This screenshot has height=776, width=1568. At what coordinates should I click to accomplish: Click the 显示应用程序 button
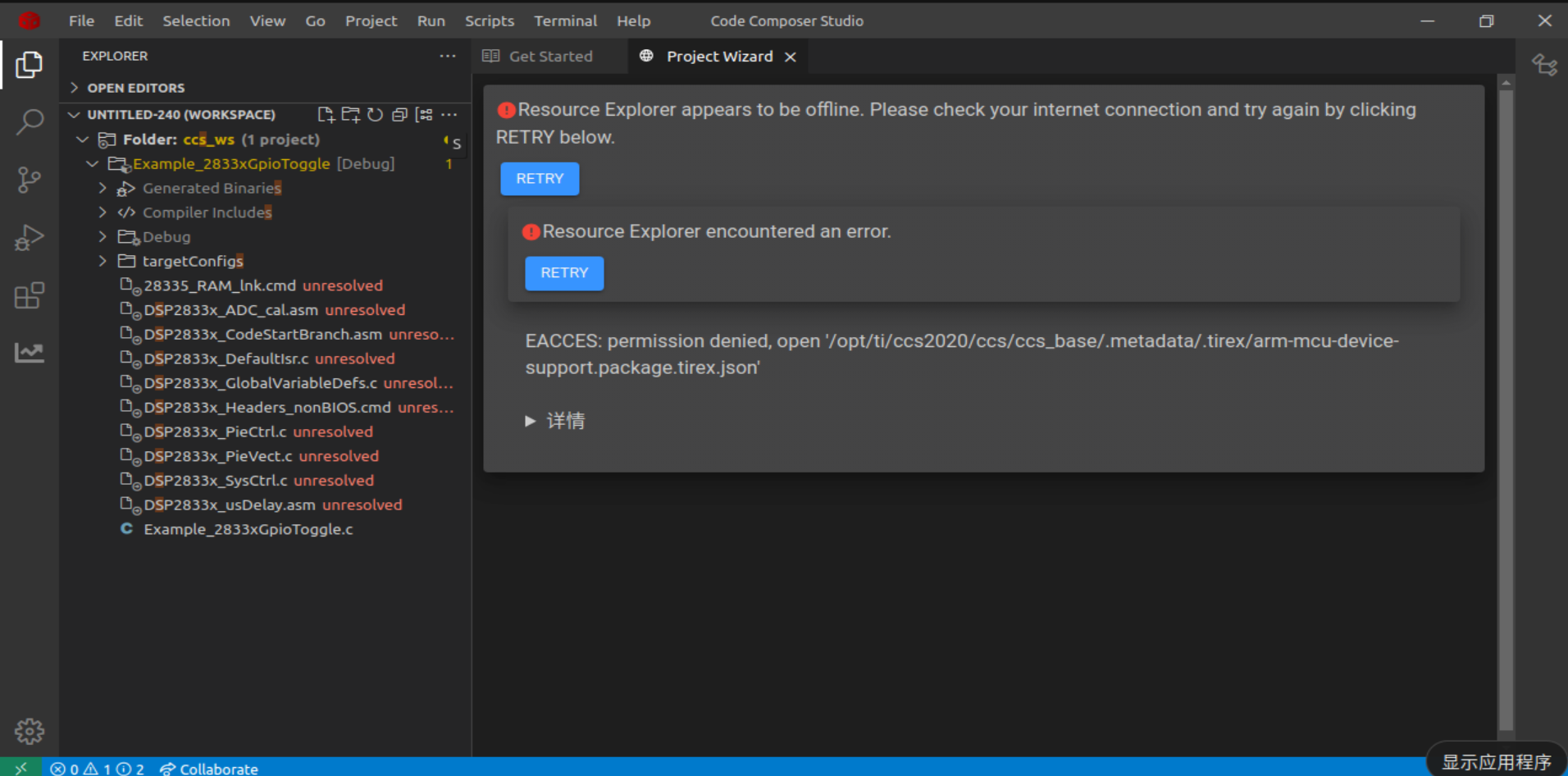1497,762
